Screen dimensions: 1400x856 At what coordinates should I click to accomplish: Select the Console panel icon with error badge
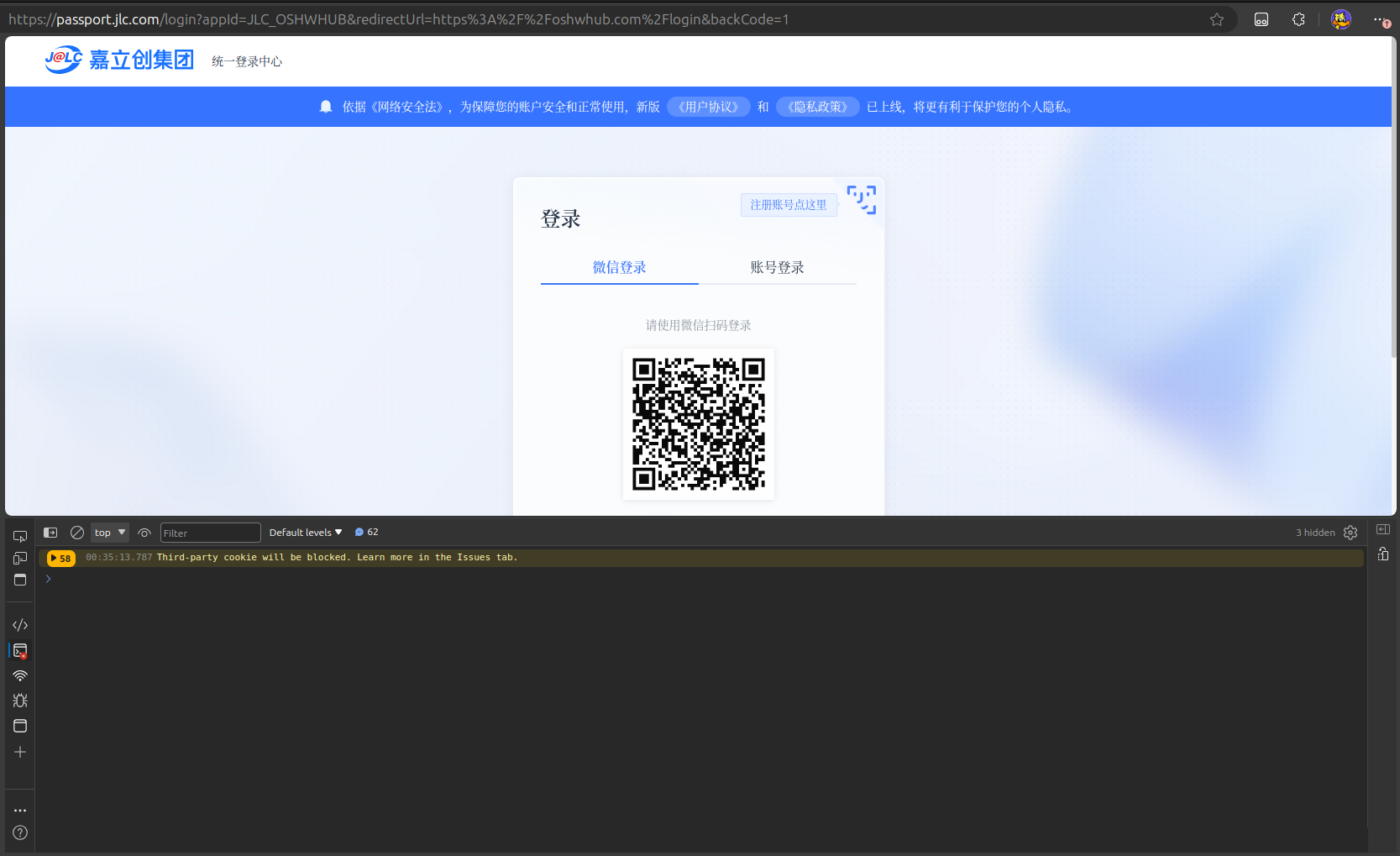point(19,650)
